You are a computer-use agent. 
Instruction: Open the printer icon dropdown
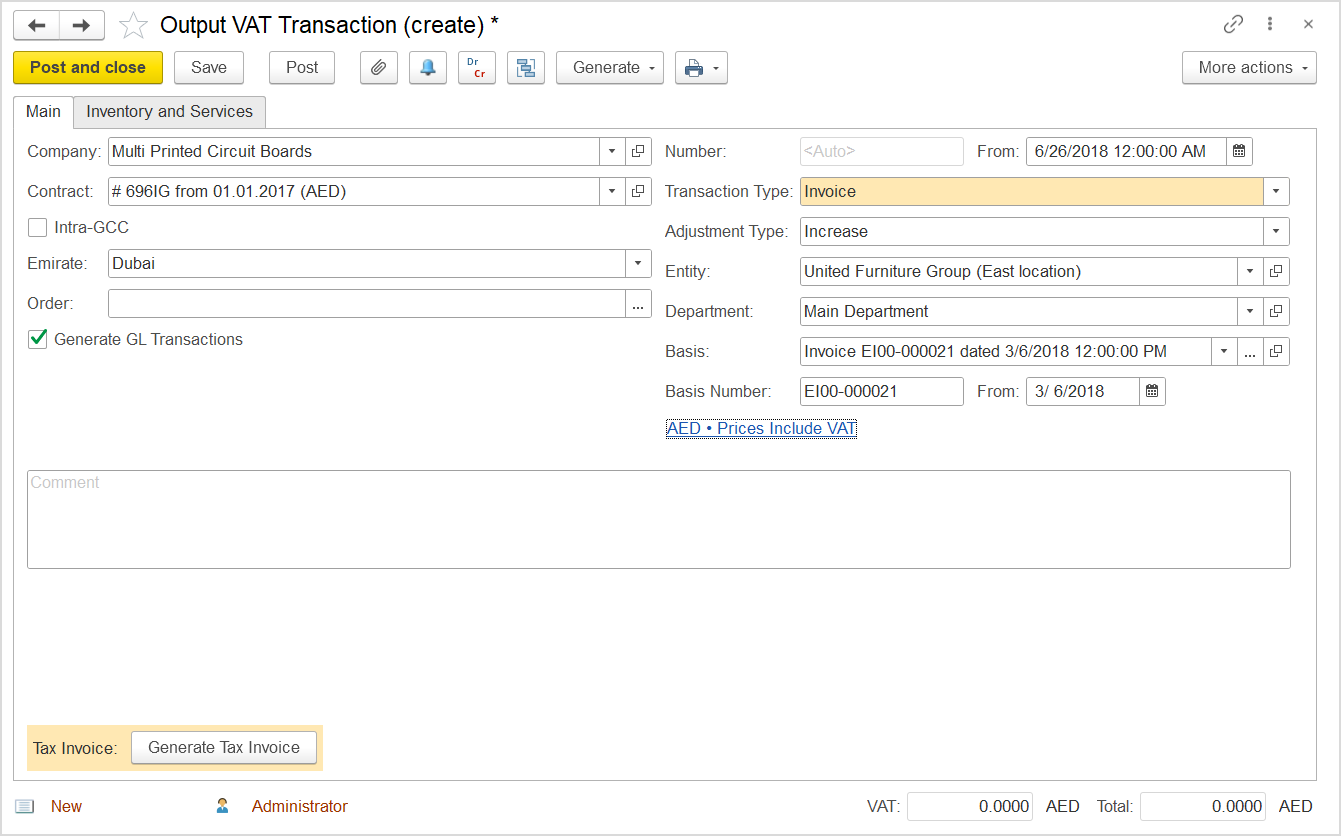click(701, 68)
